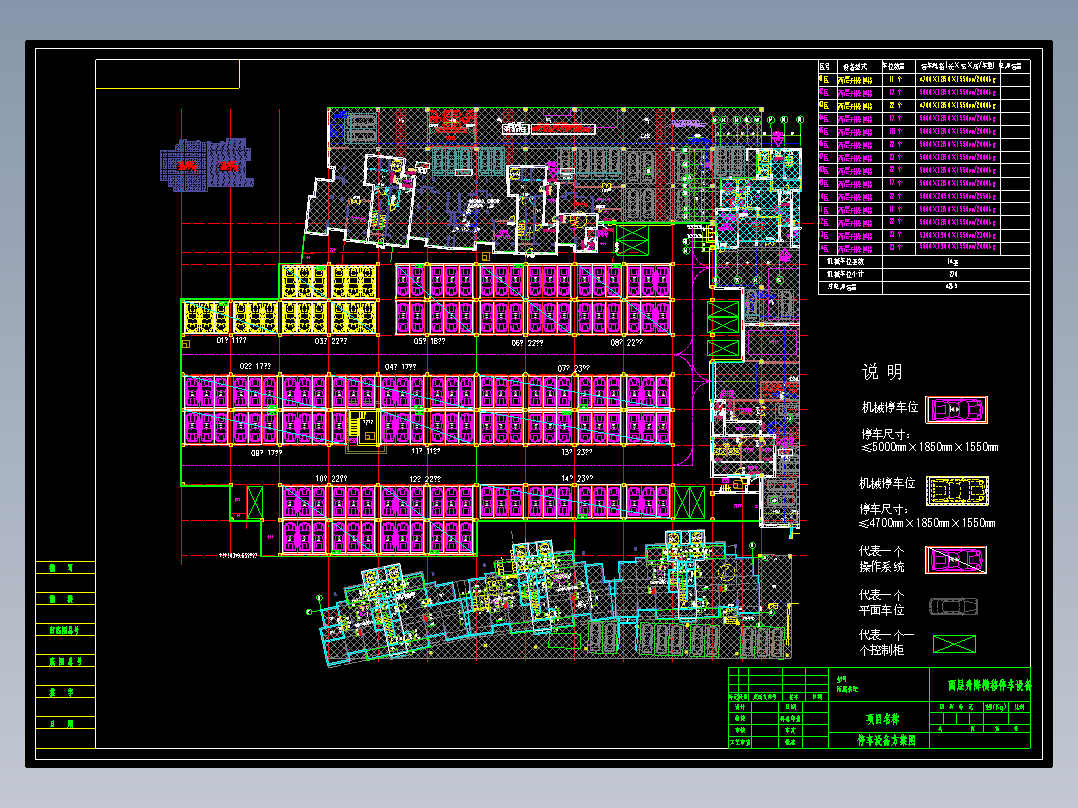This screenshot has height=808, width=1078.
Task: Click the green control cabinet legend symbol
Action: [953, 644]
